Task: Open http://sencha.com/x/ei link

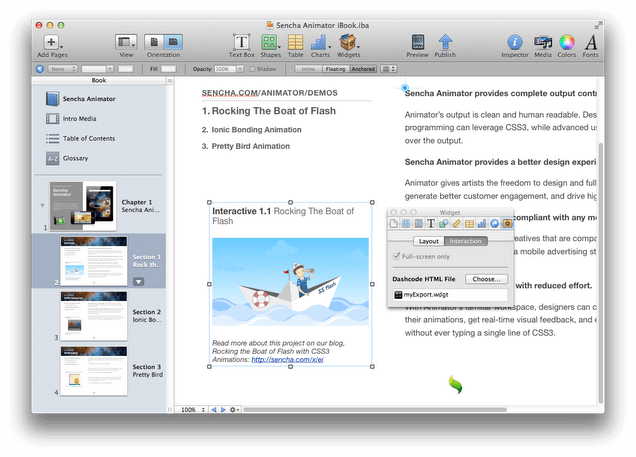Action: [287, 360]
